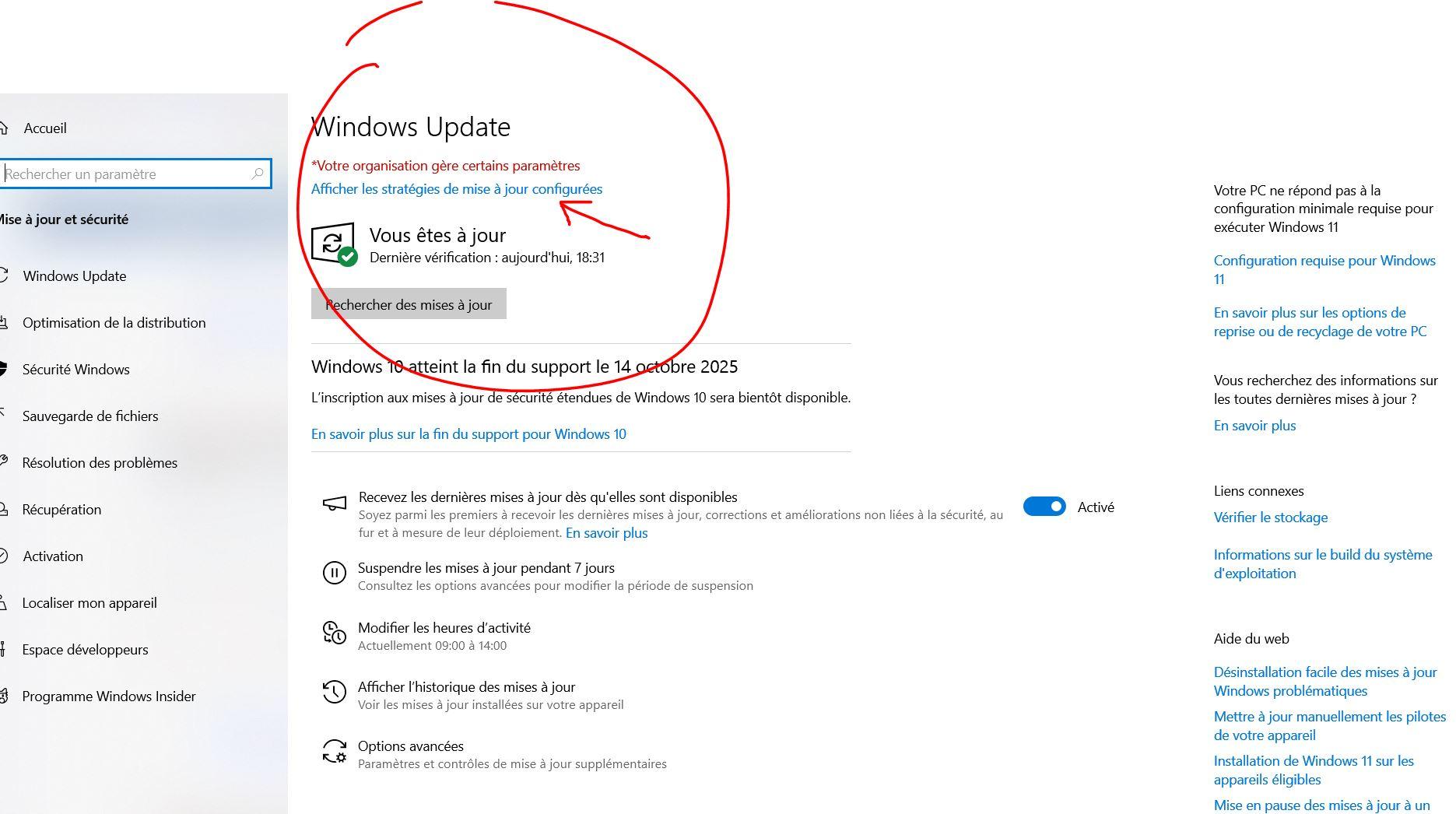The image size is (1456, 814).
Task: Click the update history clock icon
Action: click(x=334, y=692)
